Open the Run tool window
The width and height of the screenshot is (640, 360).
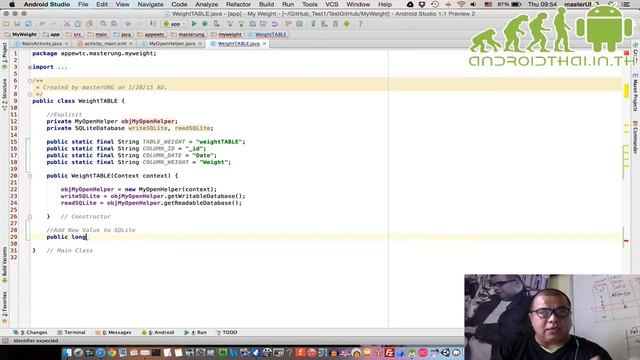196,333
